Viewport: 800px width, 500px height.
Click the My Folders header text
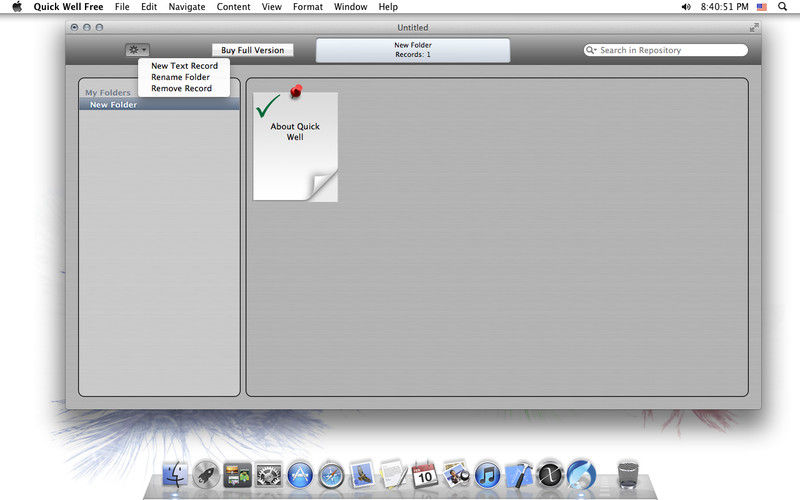point(108,92)
